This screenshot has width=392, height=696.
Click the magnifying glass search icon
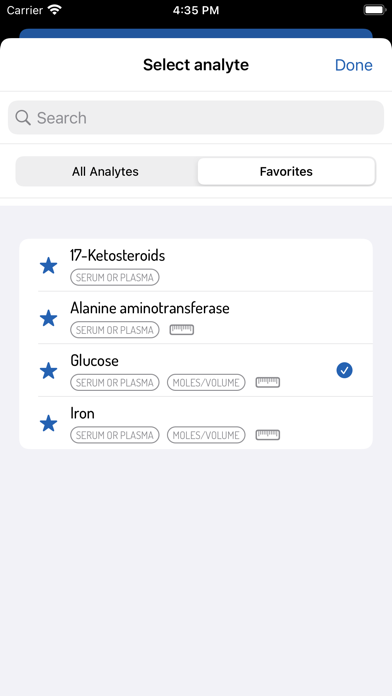coord(23,118)
